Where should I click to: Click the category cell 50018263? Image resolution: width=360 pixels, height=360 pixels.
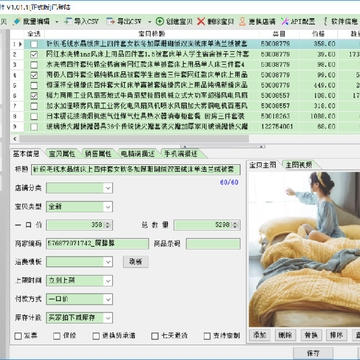click(x=278, y=116)
